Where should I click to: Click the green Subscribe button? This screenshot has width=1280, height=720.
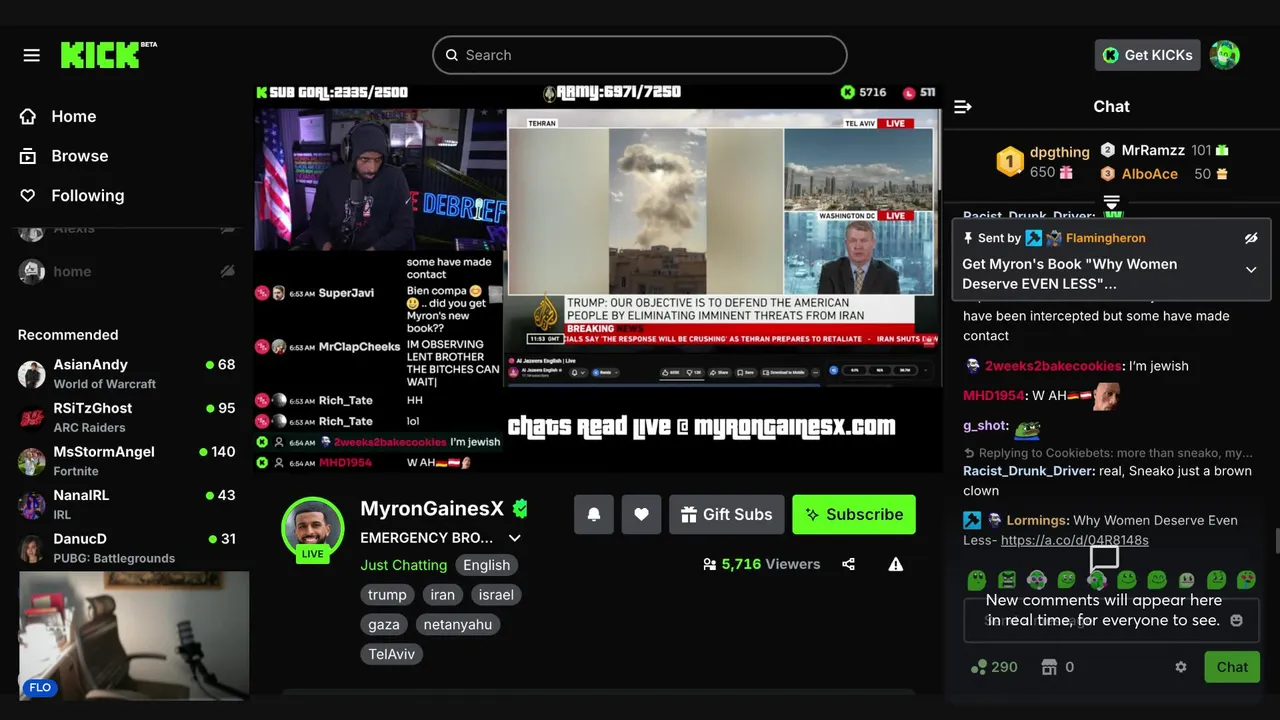854,514
